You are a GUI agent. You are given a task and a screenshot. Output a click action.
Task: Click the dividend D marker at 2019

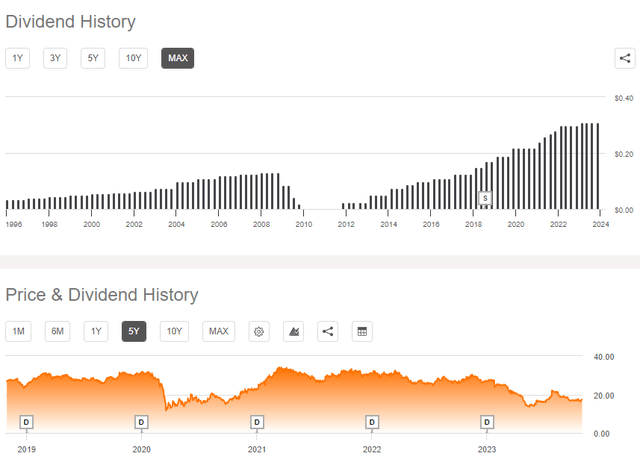[x=26, y=422]
